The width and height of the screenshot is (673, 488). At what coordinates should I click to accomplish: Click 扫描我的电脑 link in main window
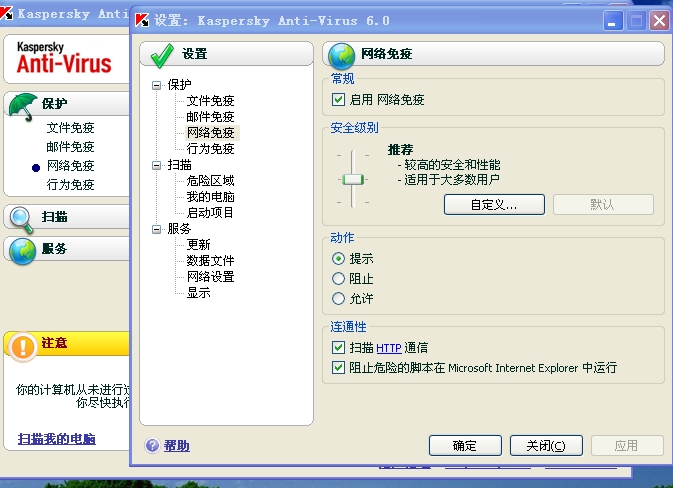57,439
